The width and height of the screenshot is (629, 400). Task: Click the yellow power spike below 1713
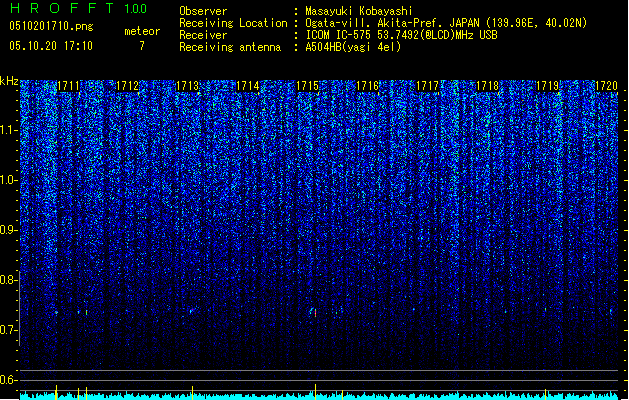pos(193,392)
